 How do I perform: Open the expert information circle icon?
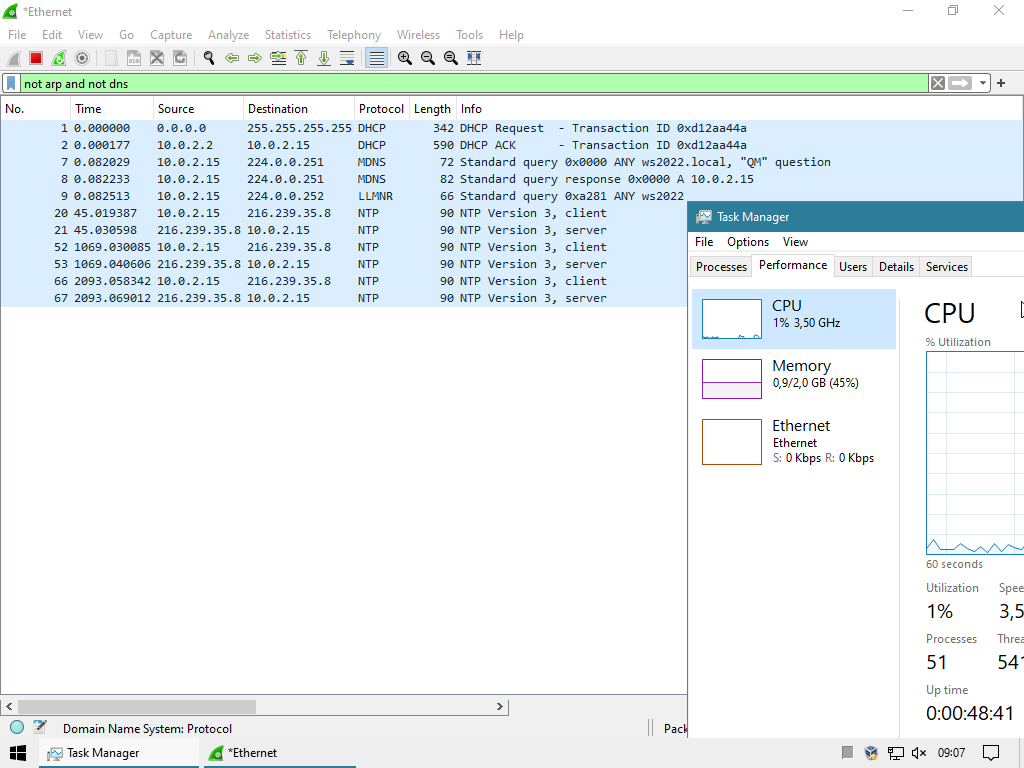[x=17, y=728]
